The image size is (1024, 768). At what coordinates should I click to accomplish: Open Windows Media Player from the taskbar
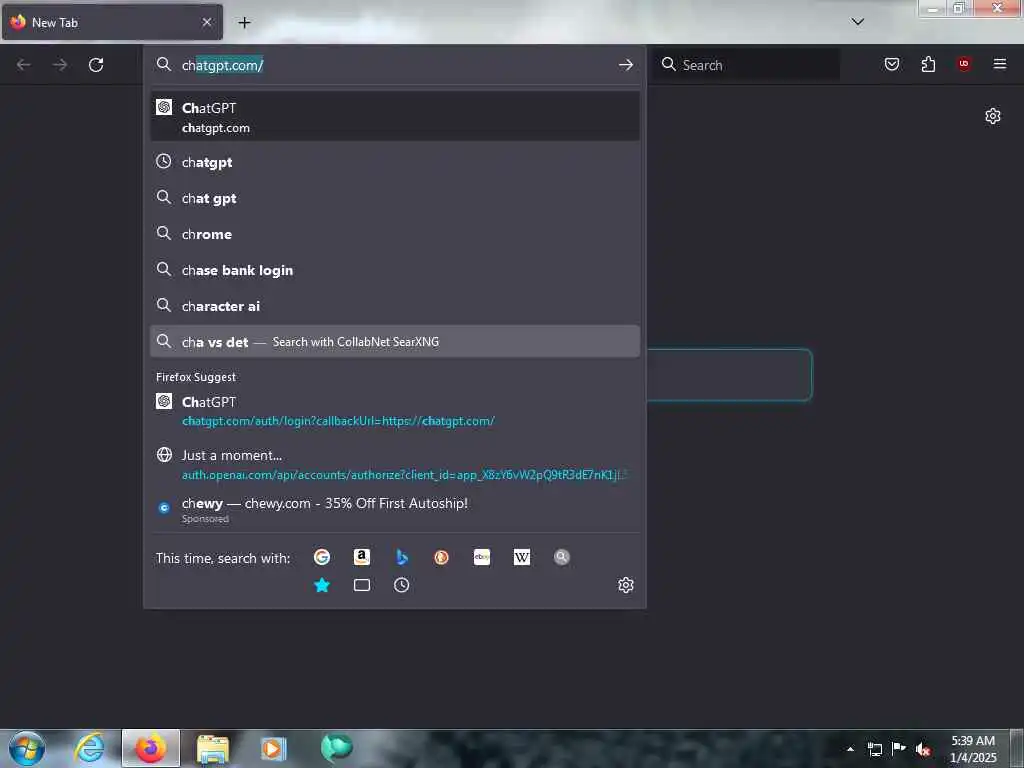(274, 748)
